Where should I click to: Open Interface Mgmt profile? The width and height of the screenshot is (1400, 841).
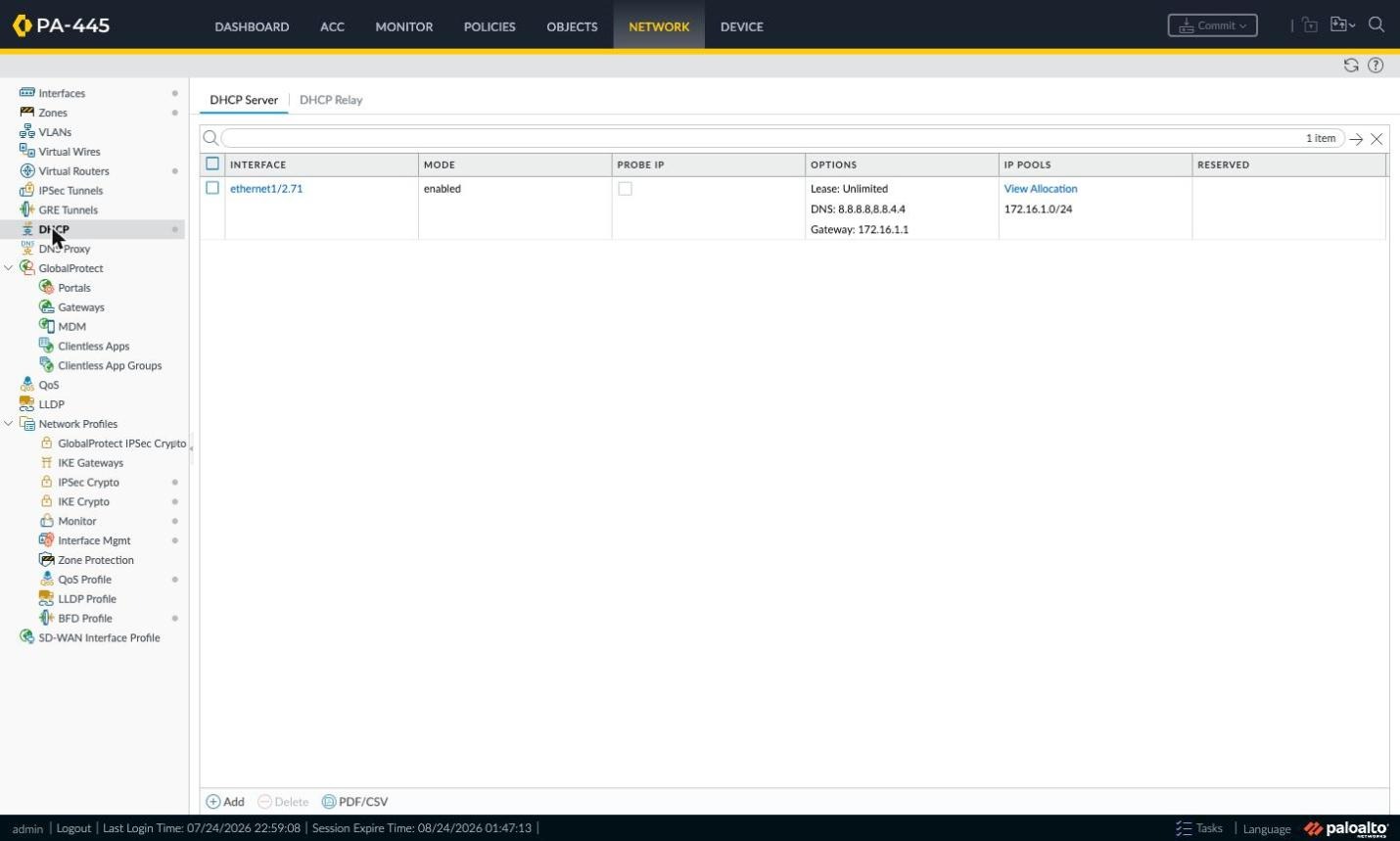tap(94, 540)
